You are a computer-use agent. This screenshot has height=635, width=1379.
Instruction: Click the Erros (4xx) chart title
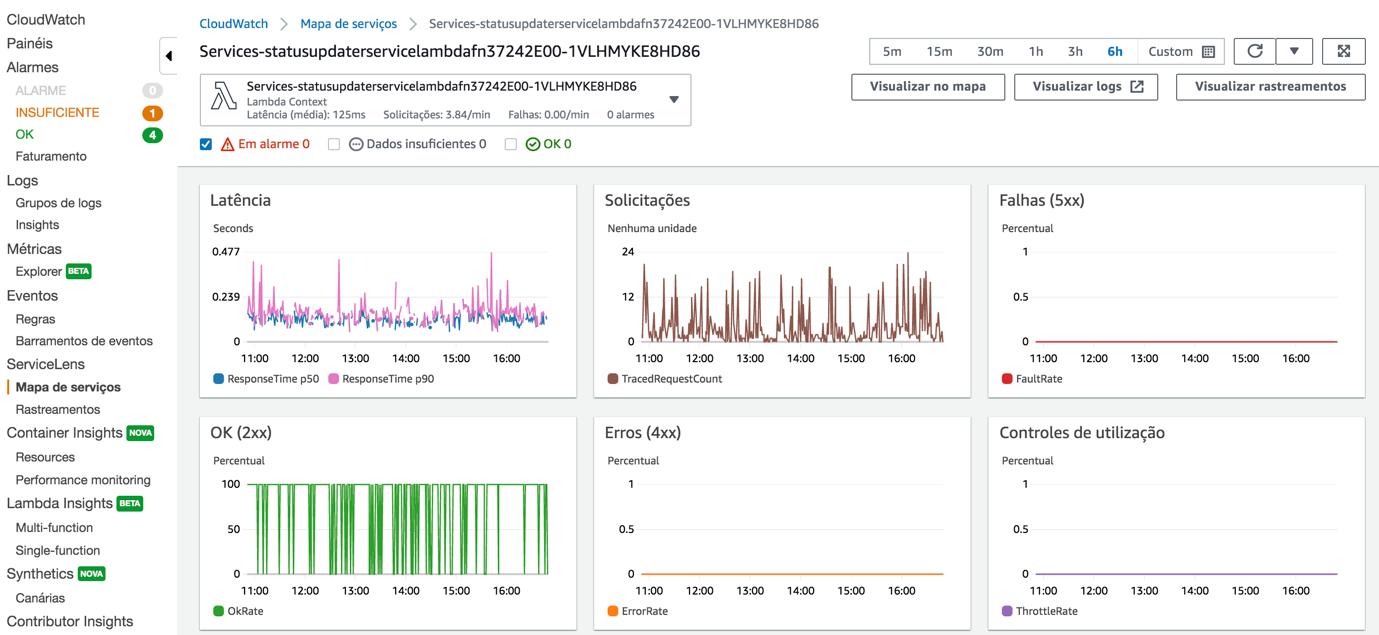click(x=643, y=433)
